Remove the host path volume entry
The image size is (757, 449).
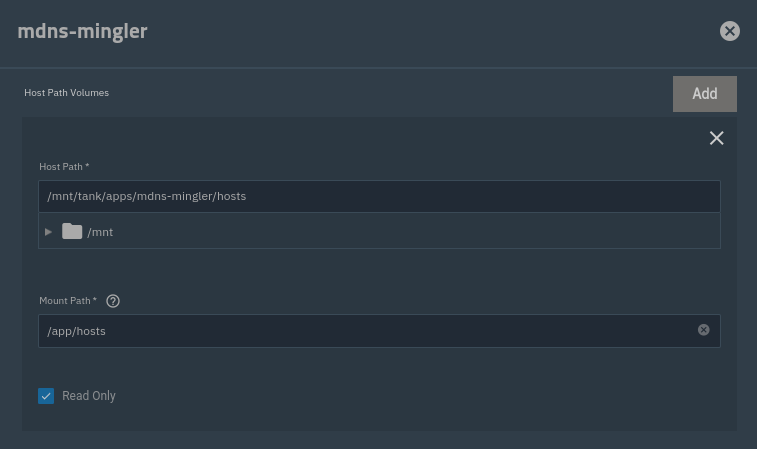[x=716, y=138]
